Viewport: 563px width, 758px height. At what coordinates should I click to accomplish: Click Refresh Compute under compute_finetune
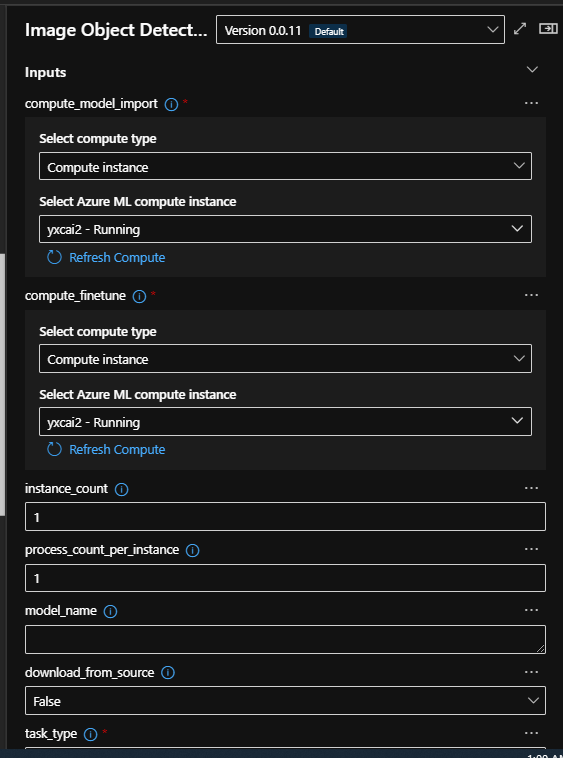point(106,450)
